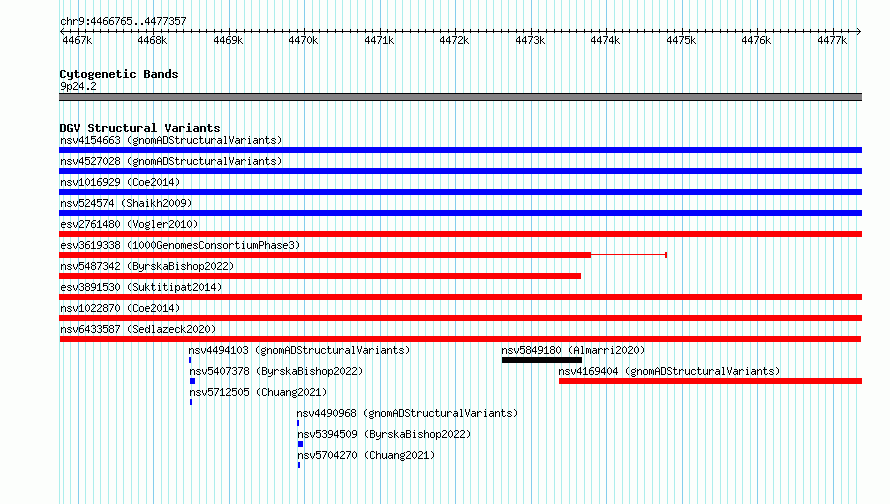Click the 4474k ruler position
Image resolution: width=890 pixels, height=504 pixels.
(x=605, y=40)
